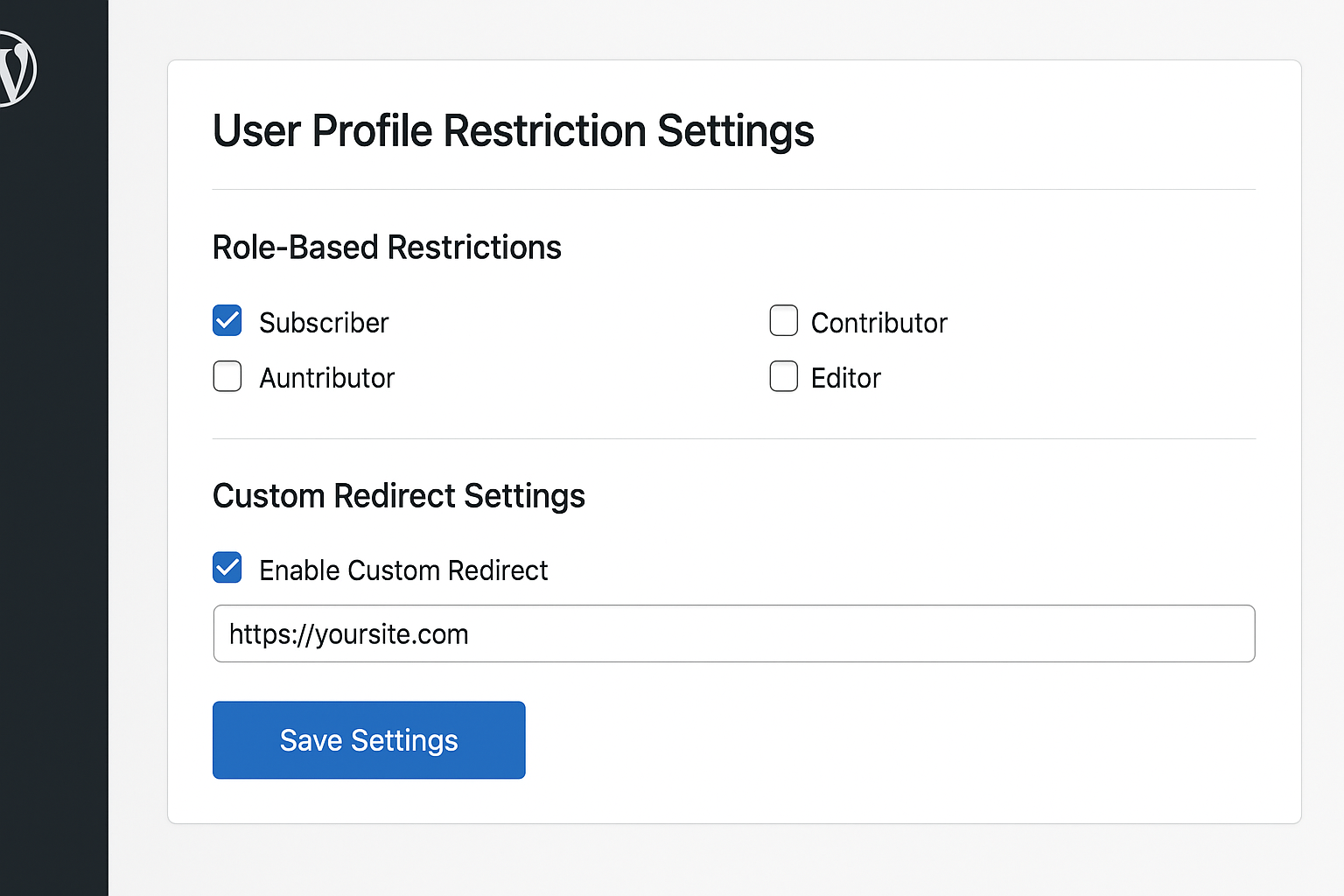Click the Subscriber label text
This screenshot has height=896, width=1344.
(324, 323)
